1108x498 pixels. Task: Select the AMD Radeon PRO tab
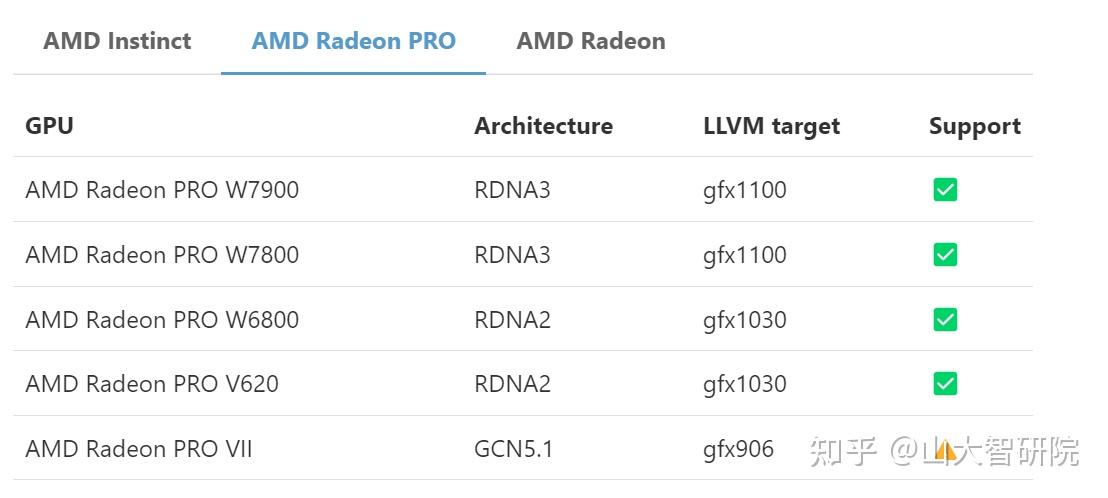point(353,41)
